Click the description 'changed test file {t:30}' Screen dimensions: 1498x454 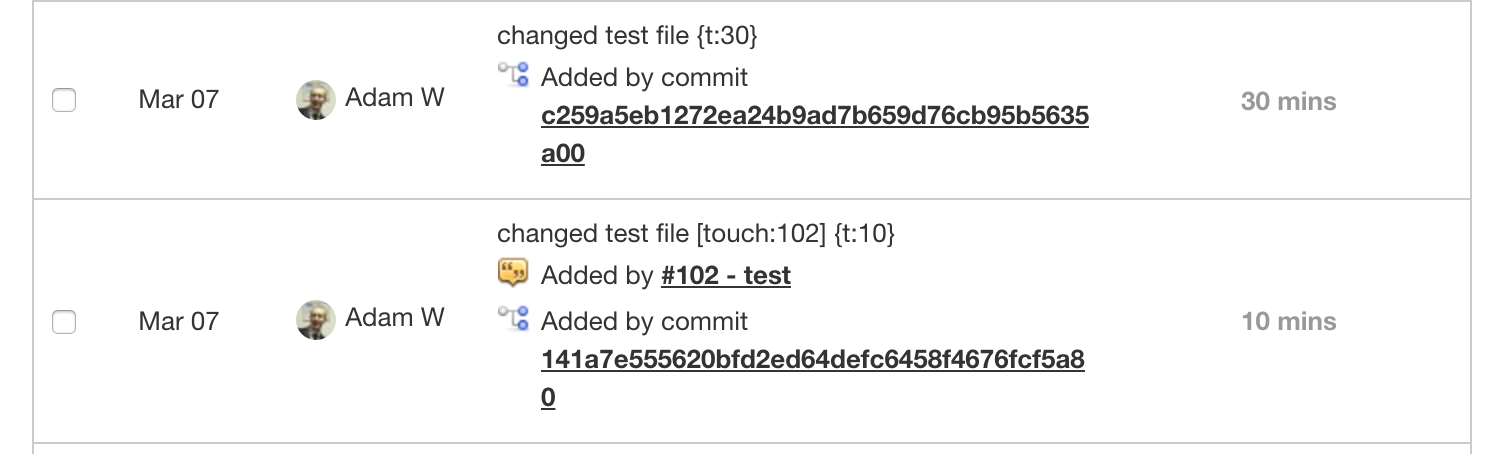tap(628, 37)
